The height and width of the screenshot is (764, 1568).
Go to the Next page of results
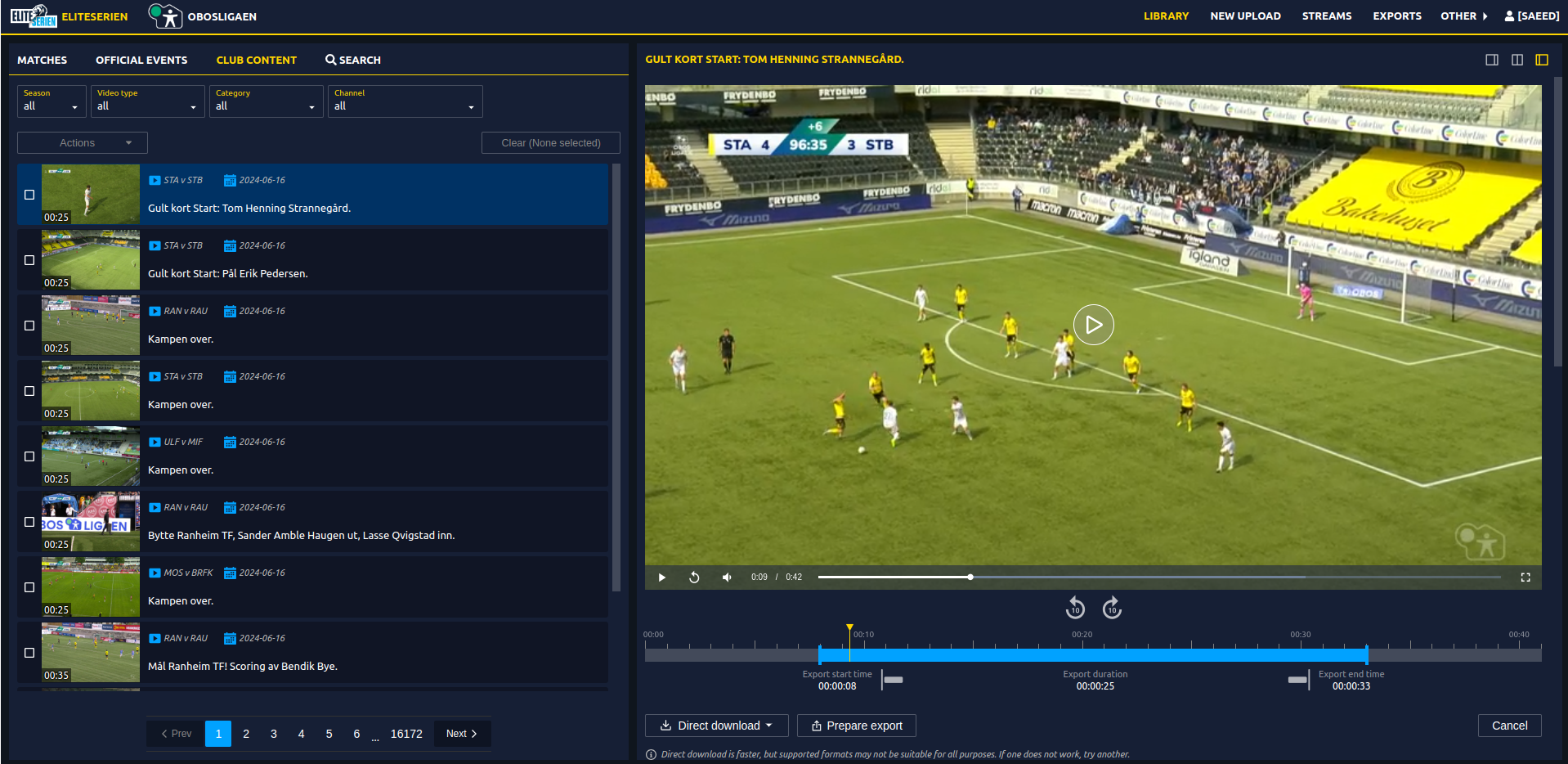461,734
